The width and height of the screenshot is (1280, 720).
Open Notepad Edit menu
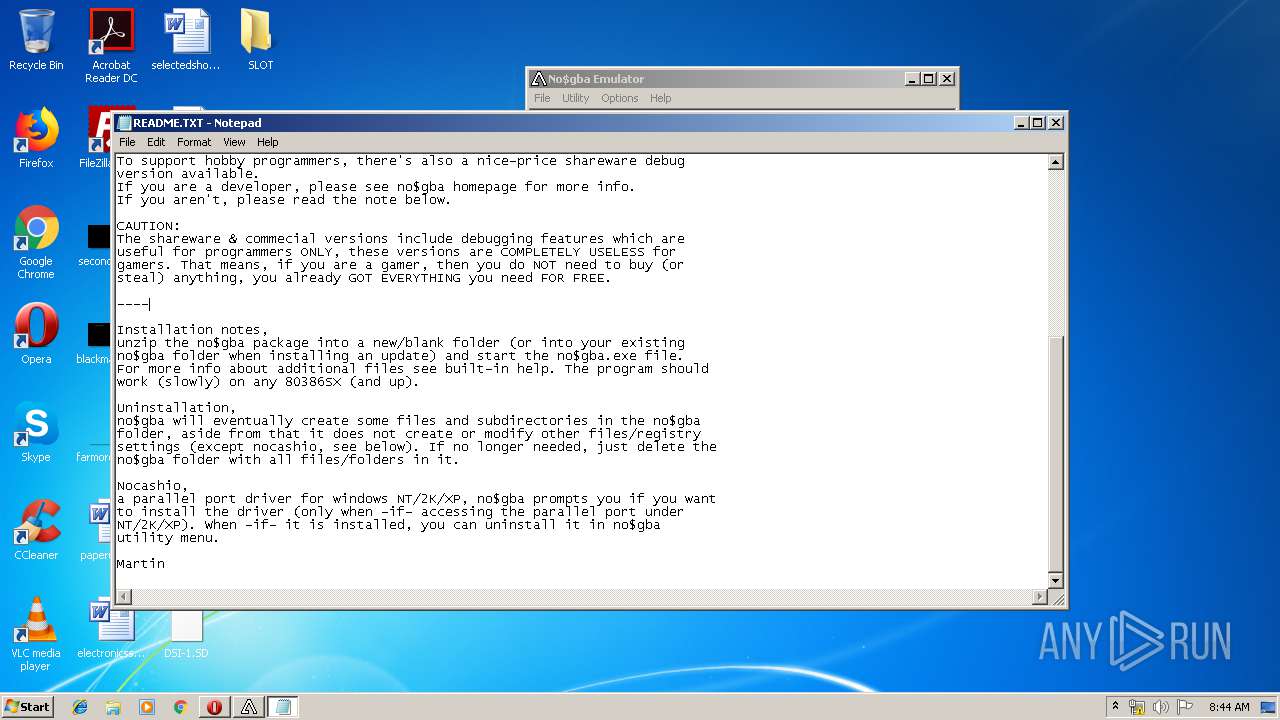pos(156,142)
